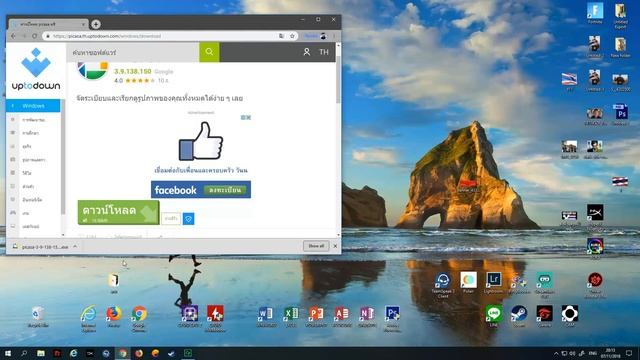Open the downloaded picasa exe file
The width and height of the screenshot is (640, 360).
tap(41, 247)
